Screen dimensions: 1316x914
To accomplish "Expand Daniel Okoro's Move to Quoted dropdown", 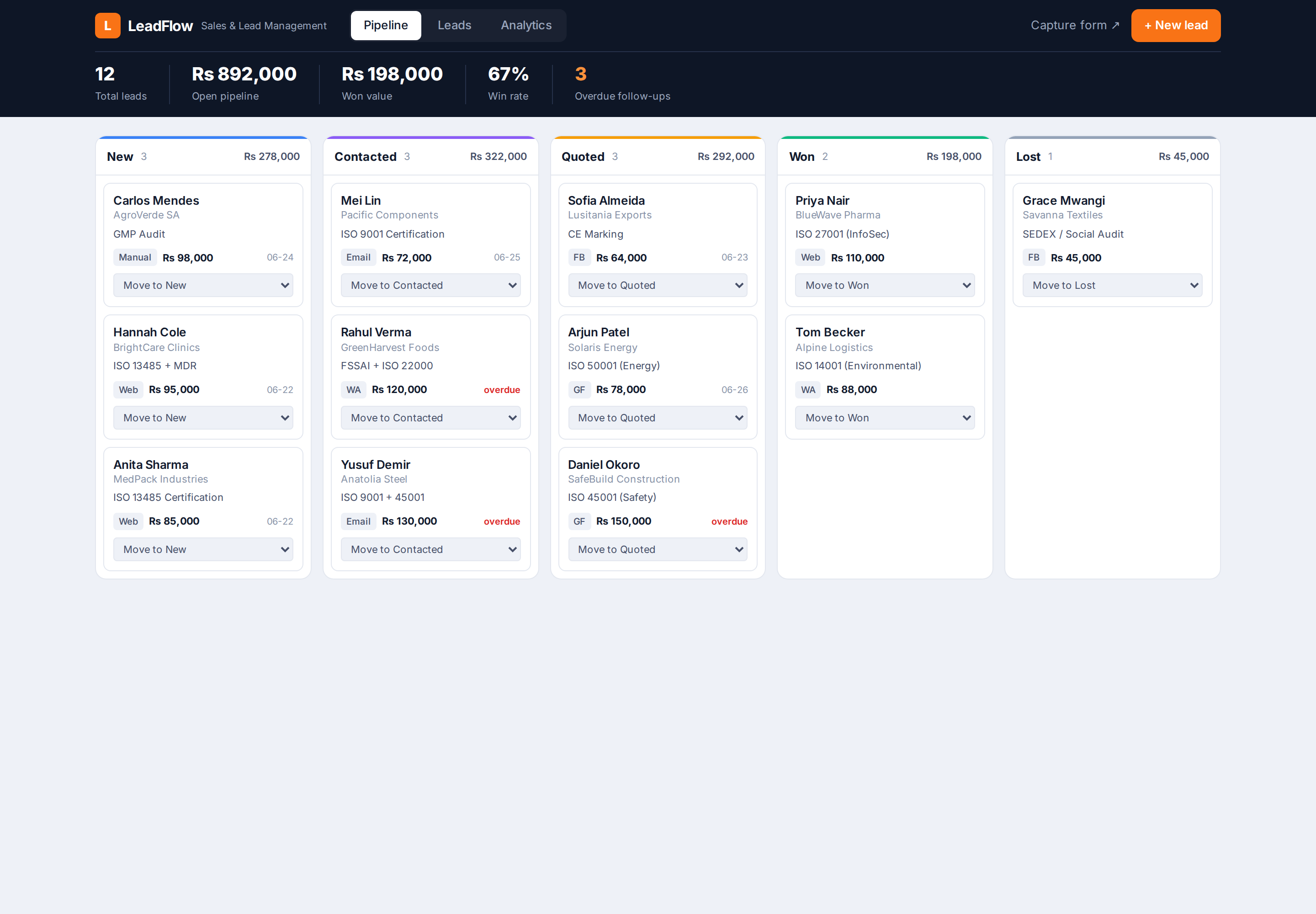I will [658, 549].
